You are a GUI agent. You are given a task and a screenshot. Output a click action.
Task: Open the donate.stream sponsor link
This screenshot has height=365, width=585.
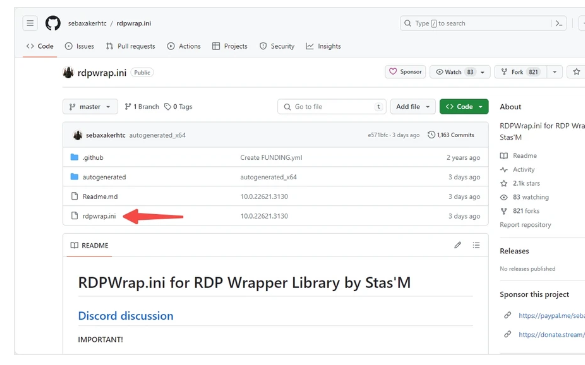[x=551, y=334]
